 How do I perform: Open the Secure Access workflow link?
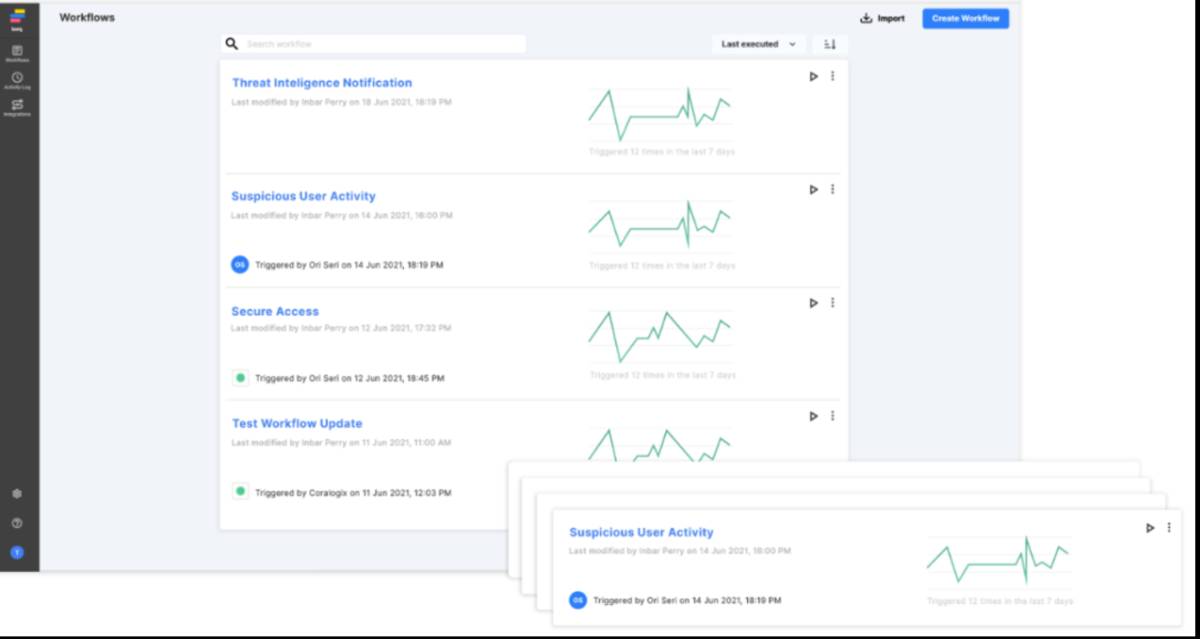point(275,311)
